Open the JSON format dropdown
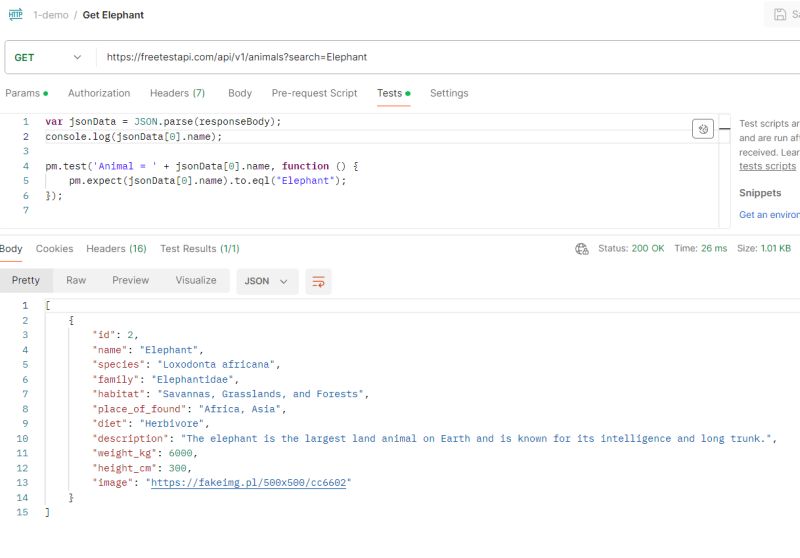The image size is (800, 558). pos(267,282)
